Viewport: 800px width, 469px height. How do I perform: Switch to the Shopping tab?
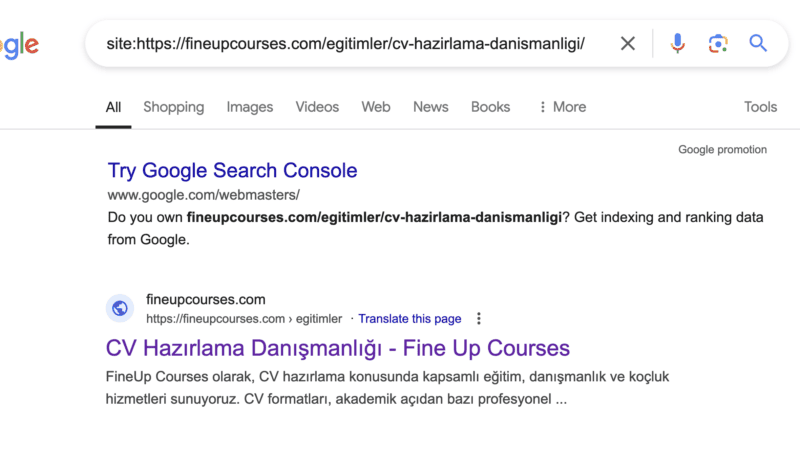[173, 107]
